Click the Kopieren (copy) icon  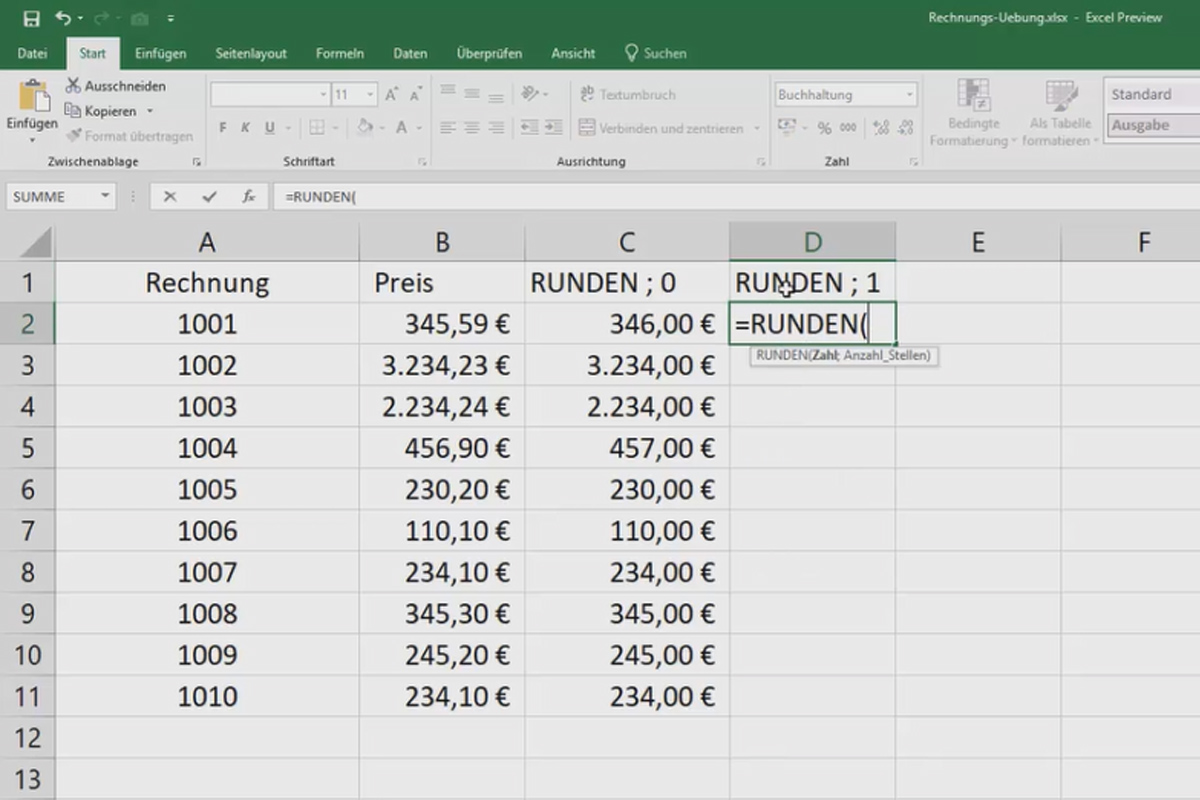[72, 111]
